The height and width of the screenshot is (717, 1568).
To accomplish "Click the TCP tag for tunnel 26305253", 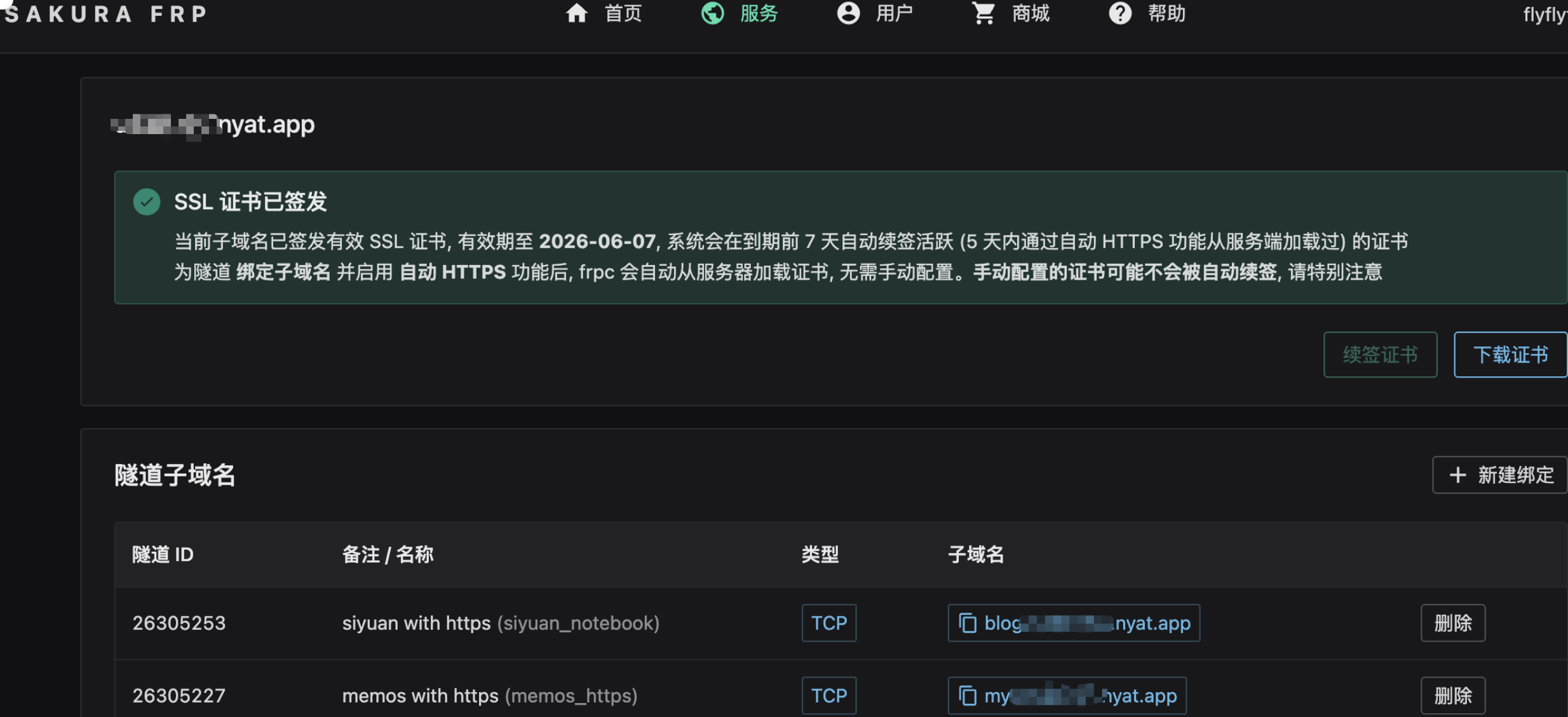I will pyautogui.click(x=828, y=623).
